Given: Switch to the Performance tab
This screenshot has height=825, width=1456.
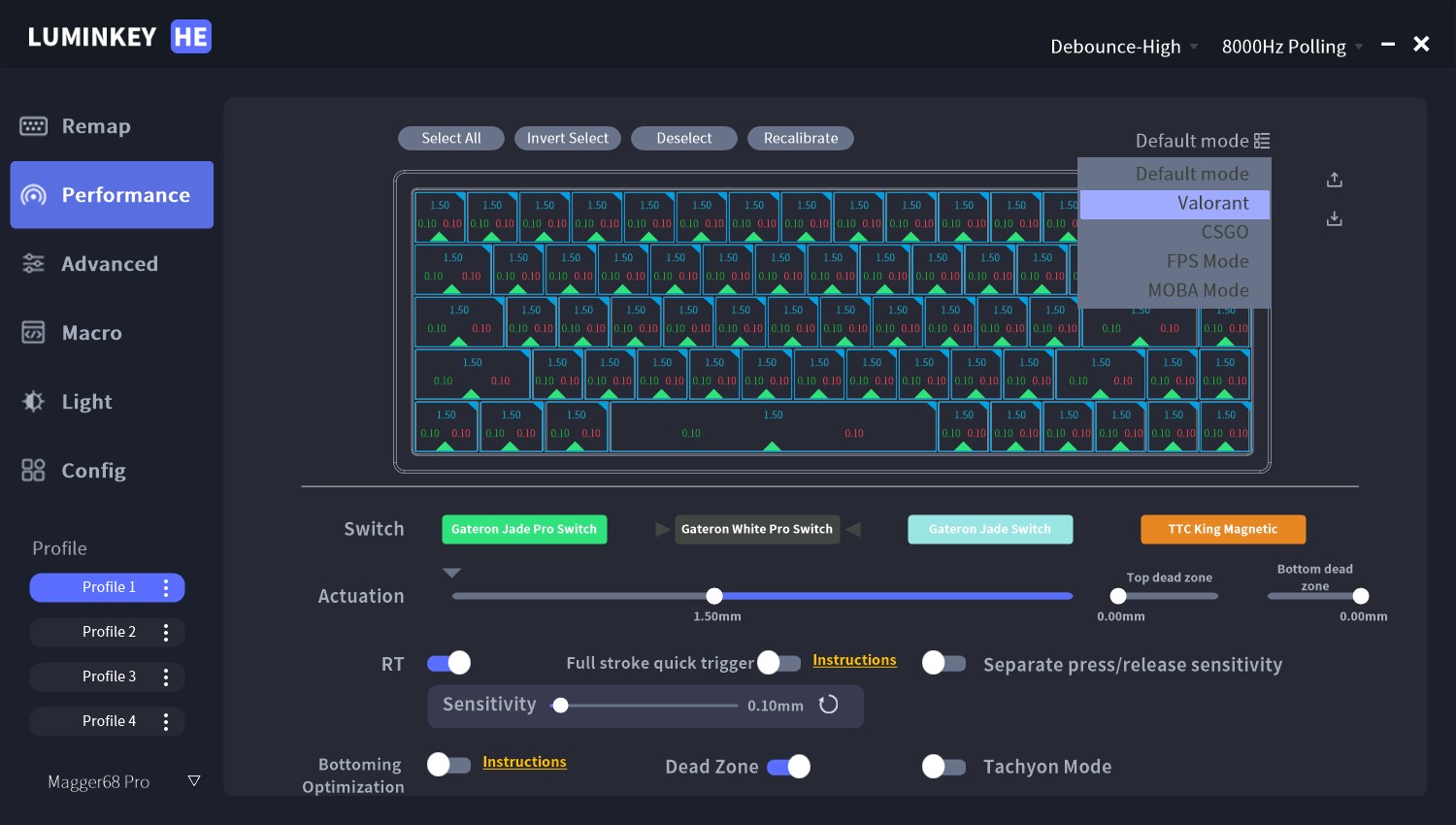Looking at the screenshot, I should click(112, 195).
